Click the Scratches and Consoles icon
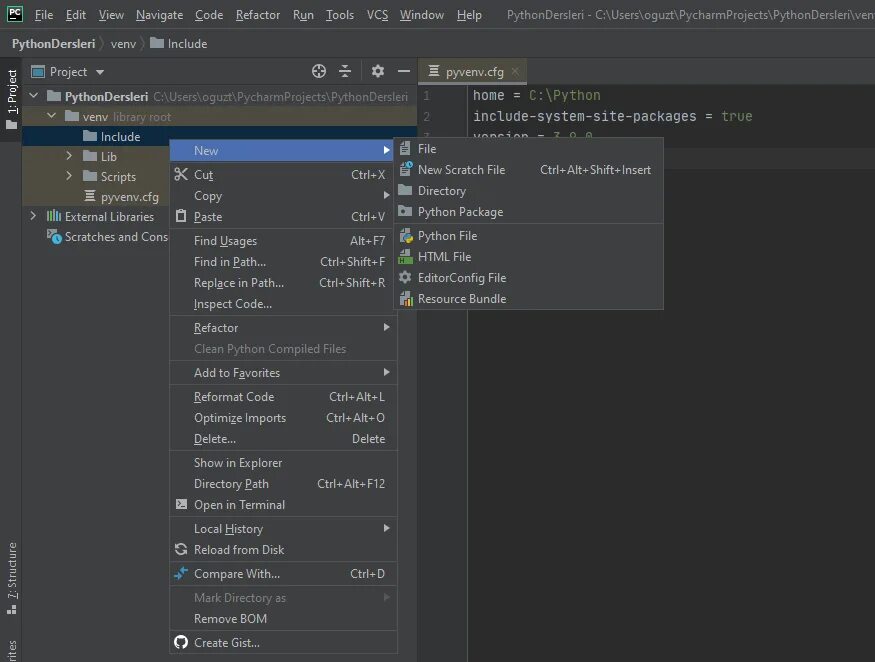The height and width of the screenshot is (662, 875). click(x=54, y=237)
